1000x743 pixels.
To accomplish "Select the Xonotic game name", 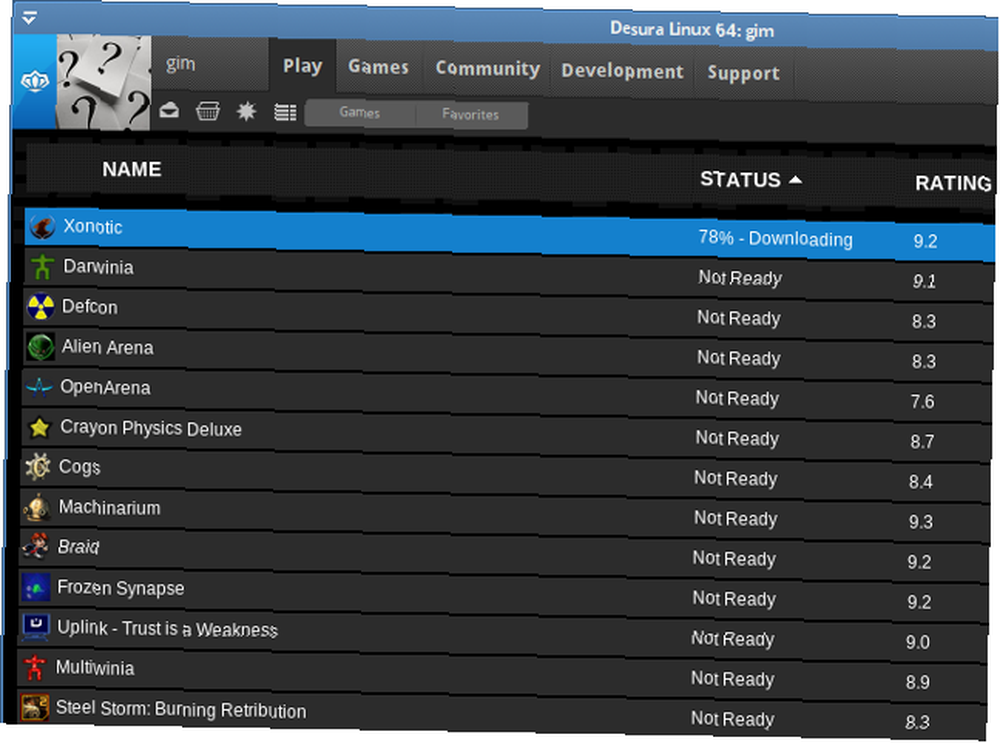I will [x=92, y=226].
